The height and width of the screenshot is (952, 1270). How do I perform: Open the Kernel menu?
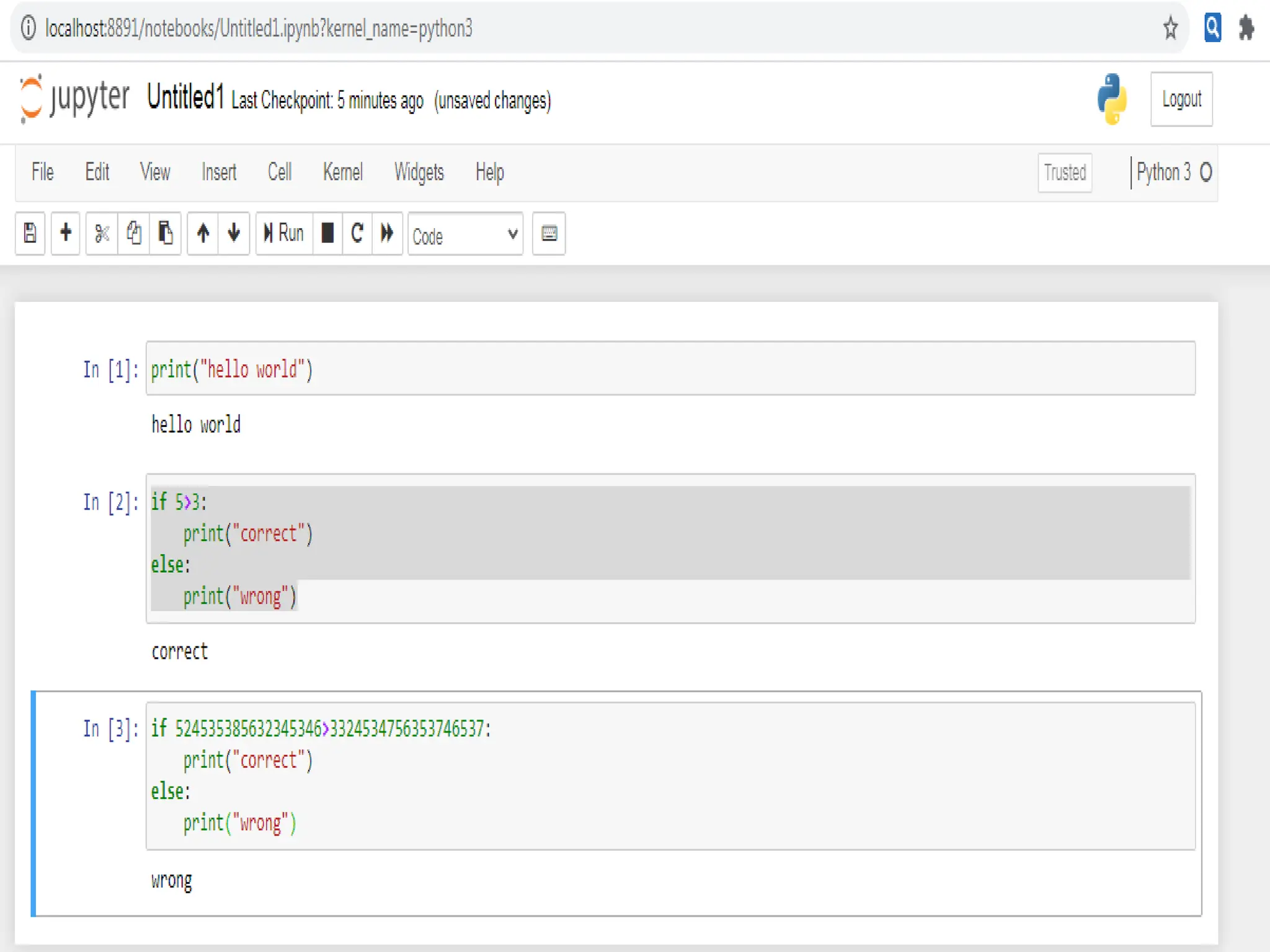point(342,172)
